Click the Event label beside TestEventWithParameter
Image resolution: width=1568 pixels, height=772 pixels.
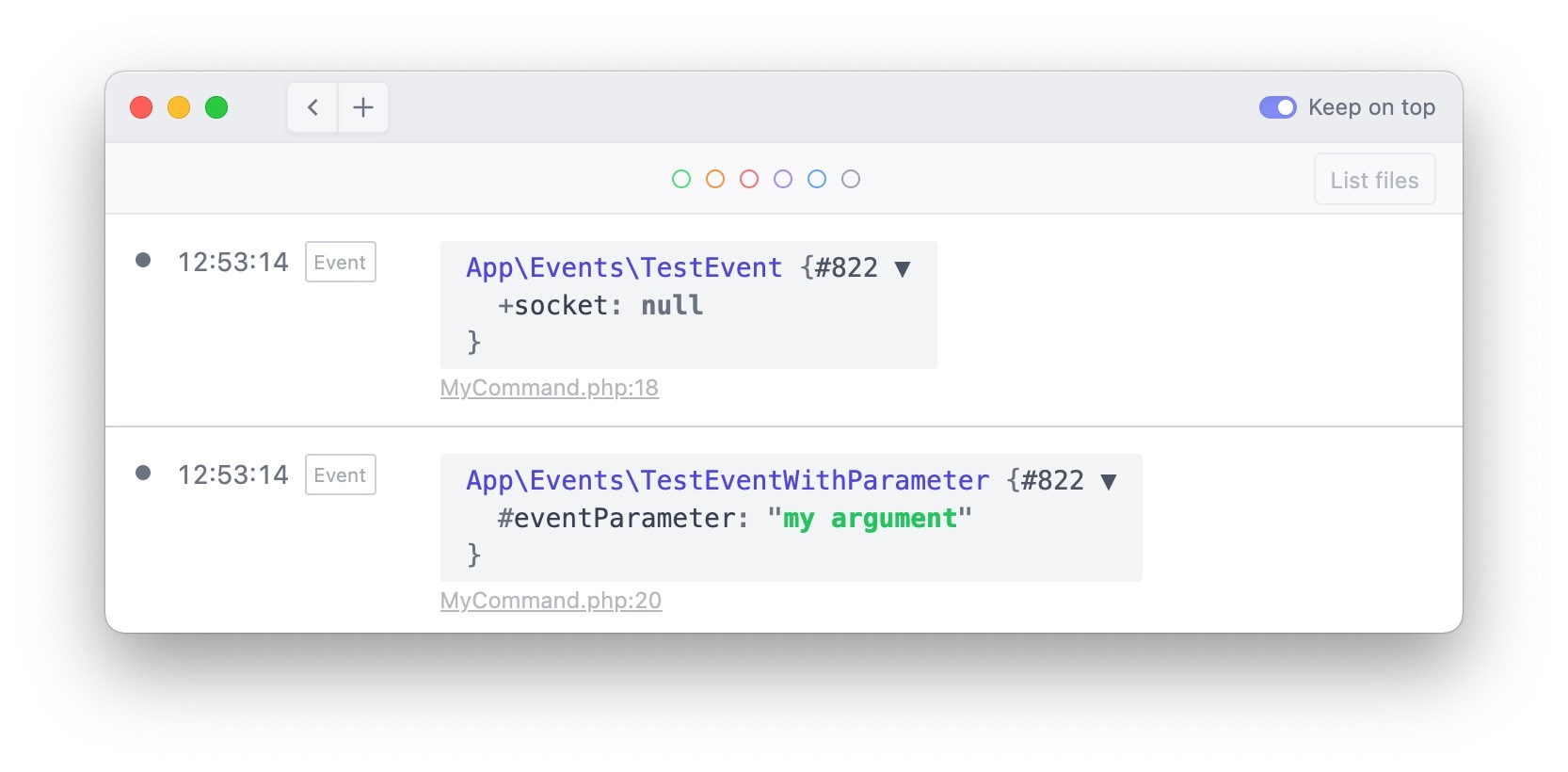coord(341,475)
